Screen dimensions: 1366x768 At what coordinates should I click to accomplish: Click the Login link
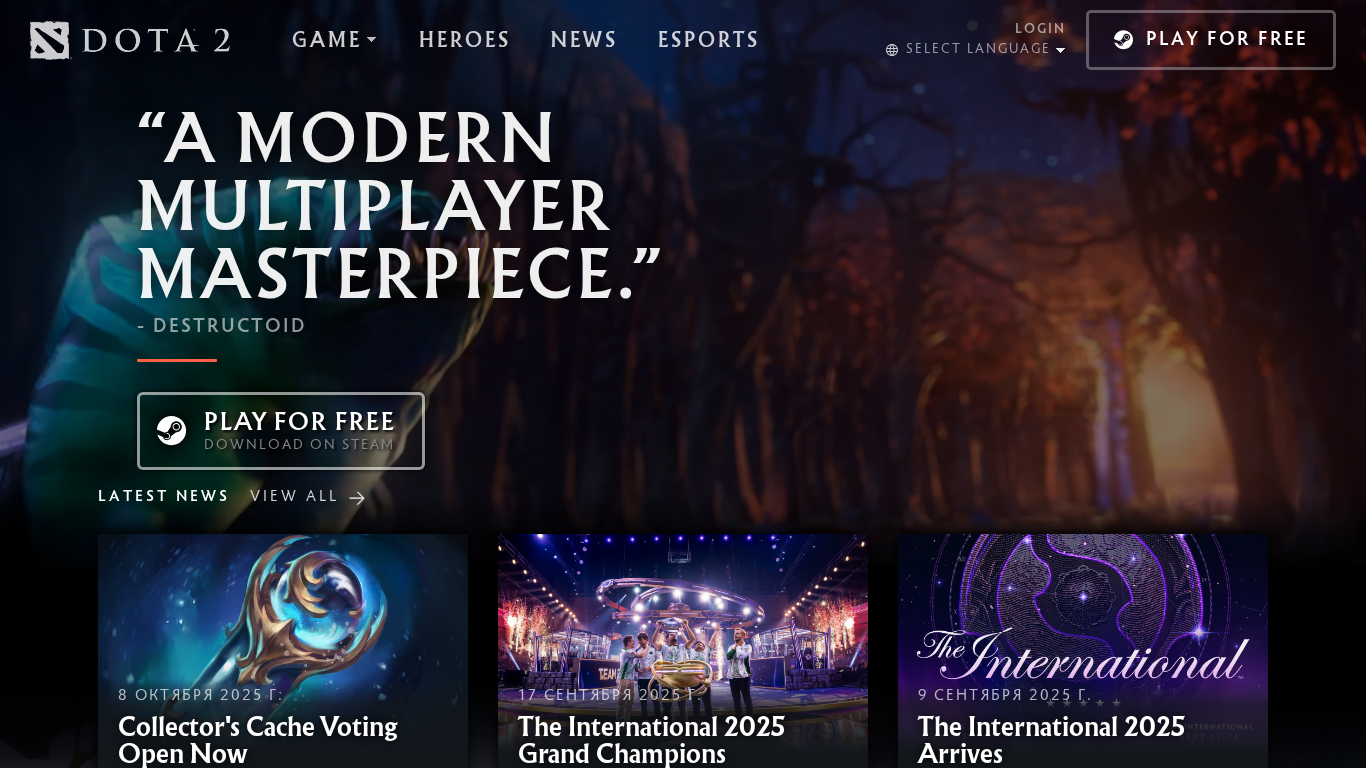coord(1040,28)
